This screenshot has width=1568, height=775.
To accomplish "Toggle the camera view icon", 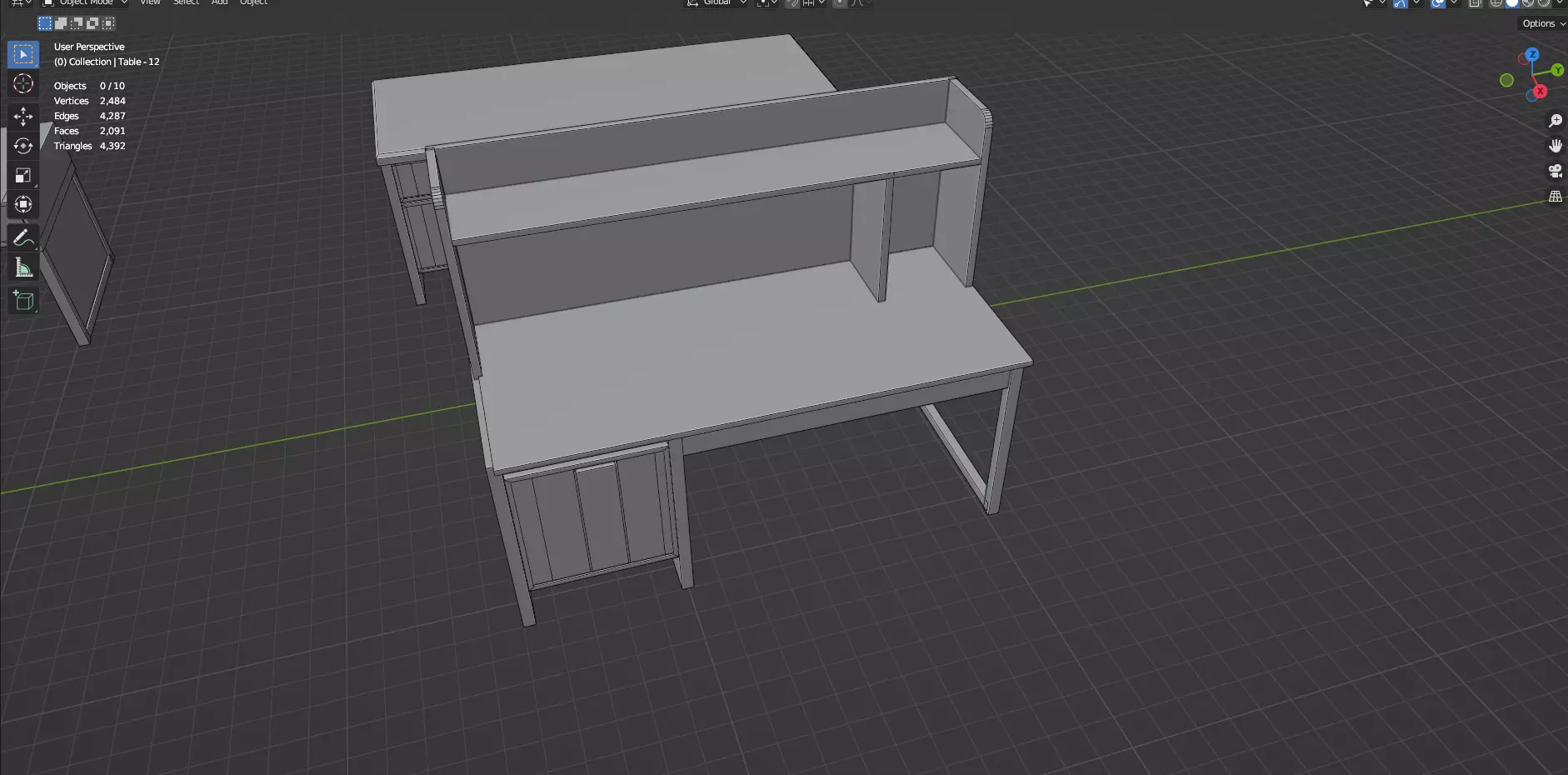I will tap(1555, 172).
